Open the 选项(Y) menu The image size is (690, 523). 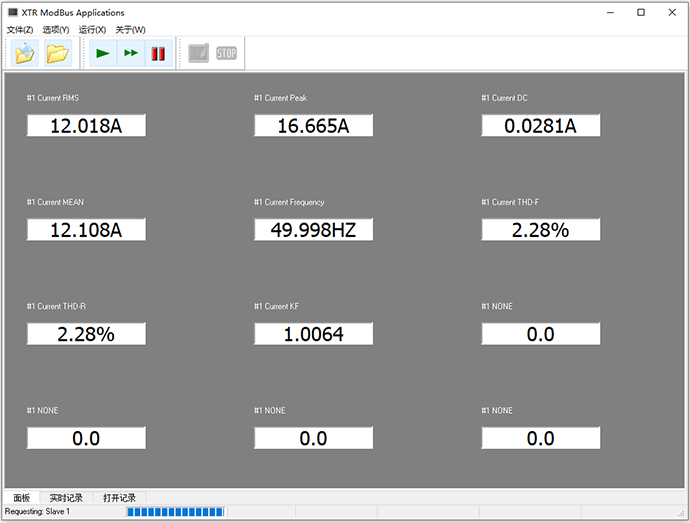click(56, 30)
